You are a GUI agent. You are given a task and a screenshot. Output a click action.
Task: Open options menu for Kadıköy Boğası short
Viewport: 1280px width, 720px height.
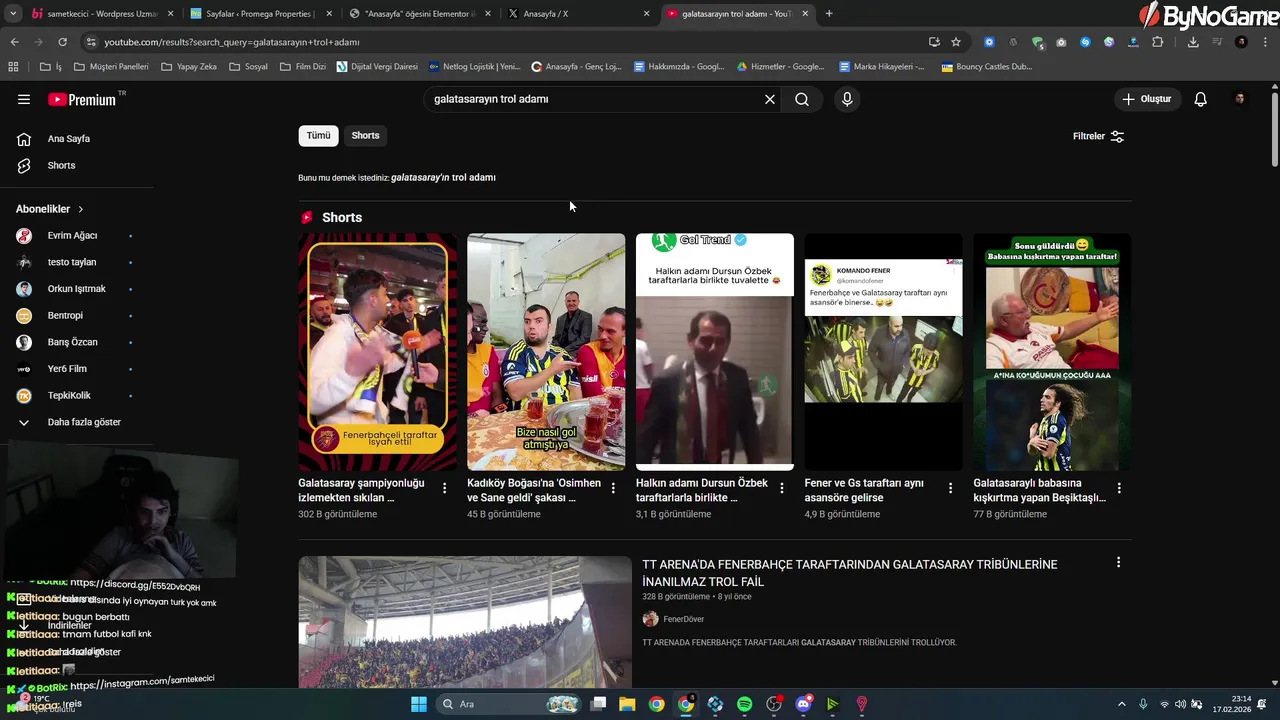coord(613,488)
